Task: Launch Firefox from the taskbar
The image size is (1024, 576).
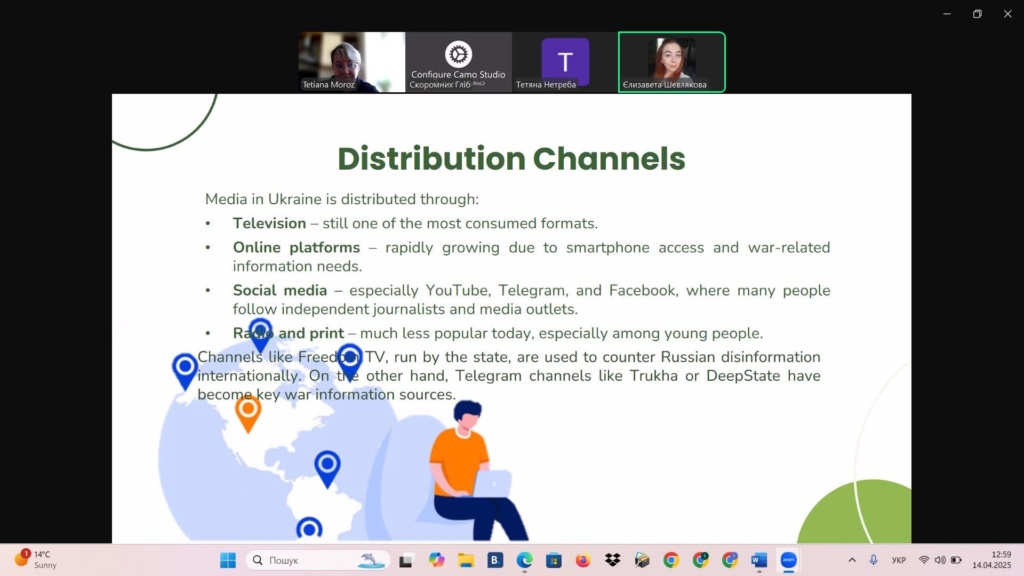Action: point(583,560)
